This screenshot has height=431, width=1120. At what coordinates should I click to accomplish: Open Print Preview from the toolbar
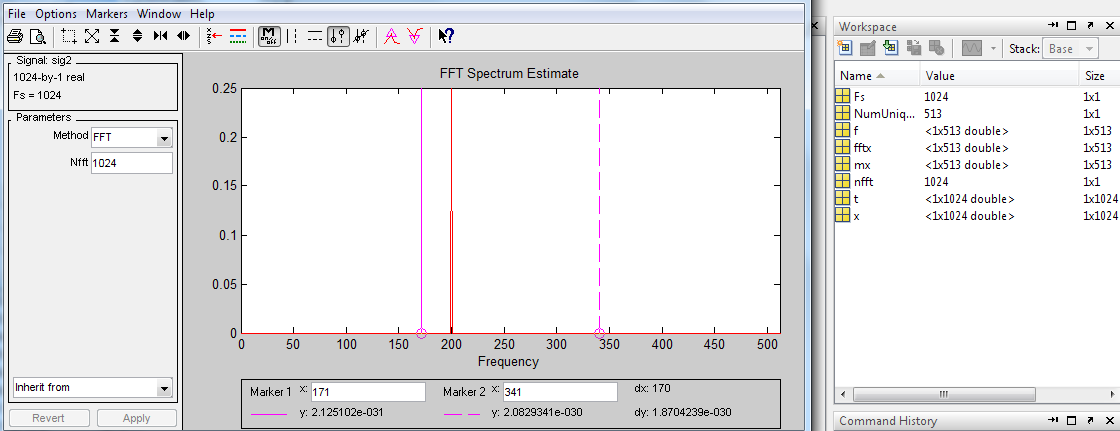(38, 36)
